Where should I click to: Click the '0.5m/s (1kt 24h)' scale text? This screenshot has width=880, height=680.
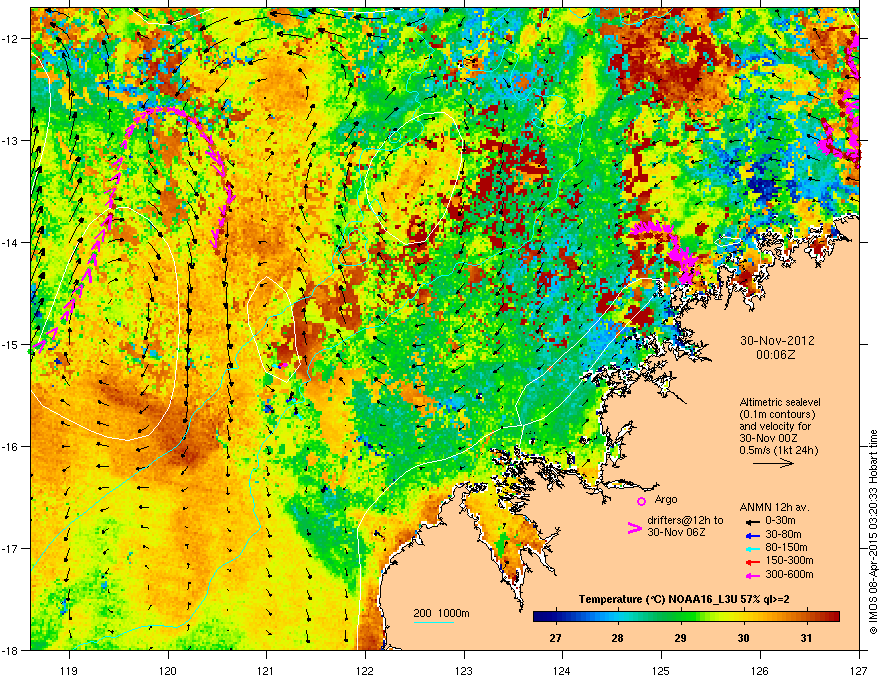(778, 450)
